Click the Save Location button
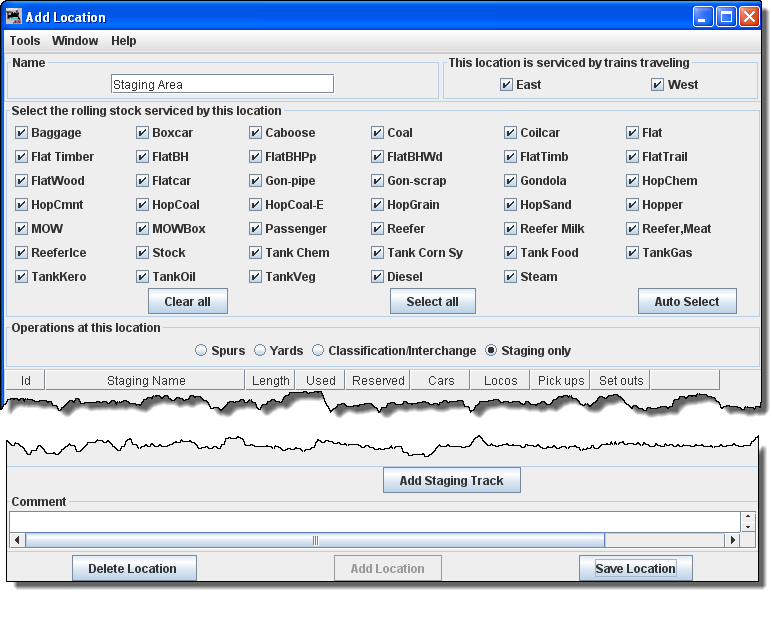This screenshot has height=640, width=772. point(635,568)
